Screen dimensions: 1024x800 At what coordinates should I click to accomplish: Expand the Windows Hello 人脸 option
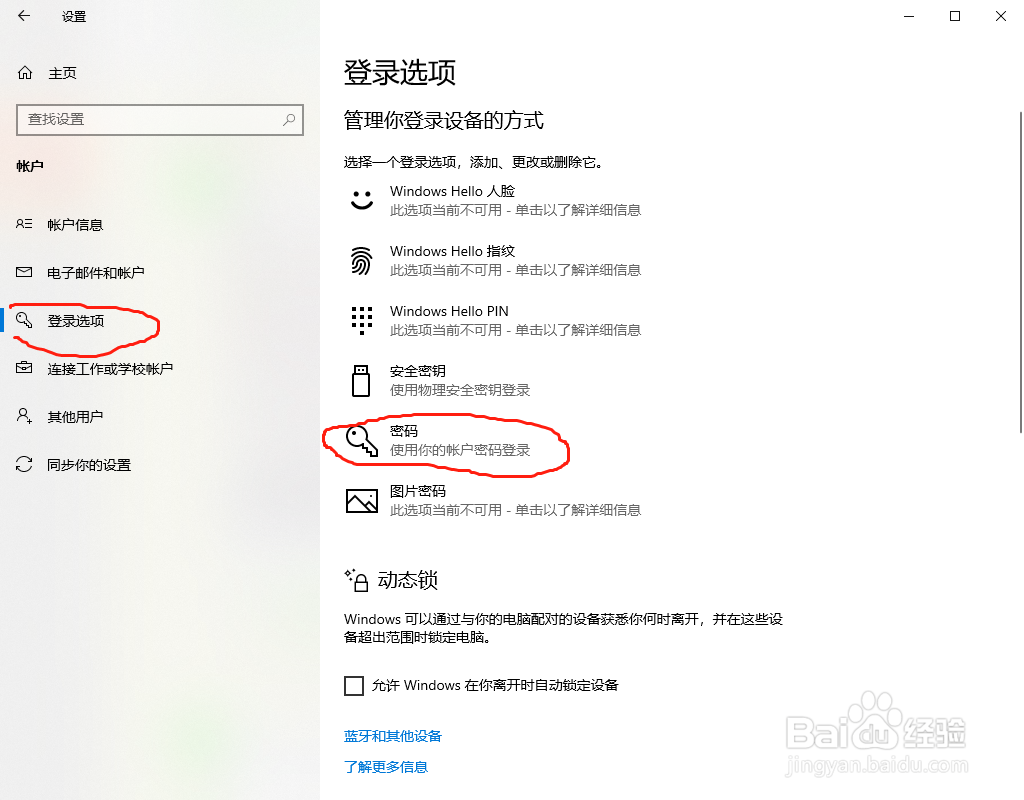[x=493, y=200]
